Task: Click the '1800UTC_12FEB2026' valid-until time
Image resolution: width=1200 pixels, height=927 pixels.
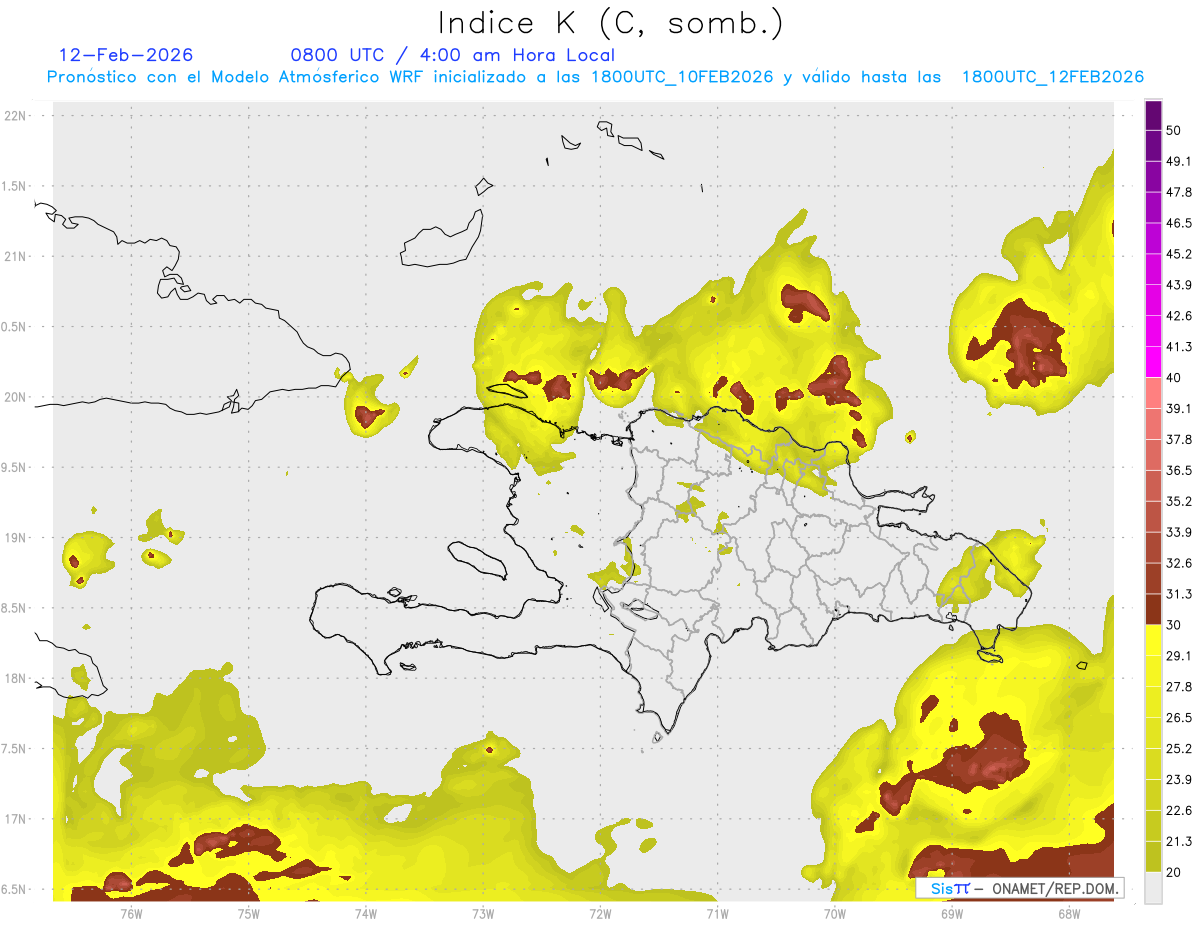Action: point(1052,77)
